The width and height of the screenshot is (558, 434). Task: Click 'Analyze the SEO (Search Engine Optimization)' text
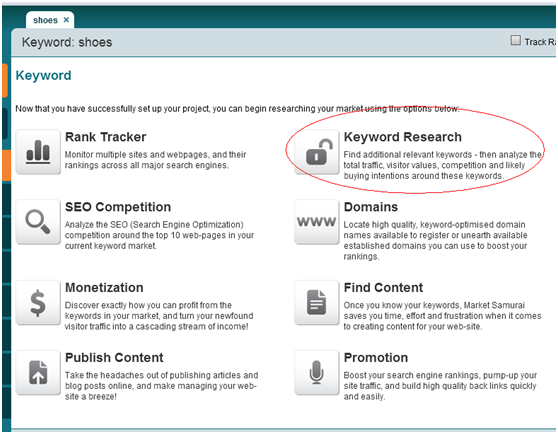pos(159,235)
